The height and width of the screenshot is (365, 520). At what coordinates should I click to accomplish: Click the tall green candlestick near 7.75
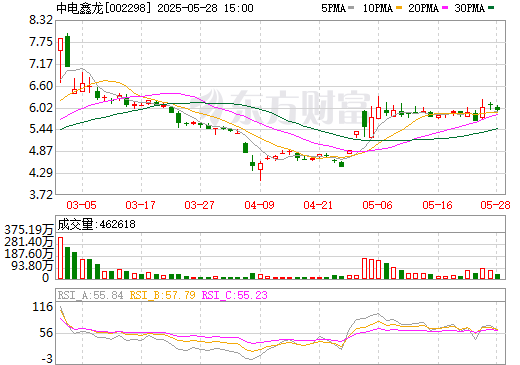(67, 50)
